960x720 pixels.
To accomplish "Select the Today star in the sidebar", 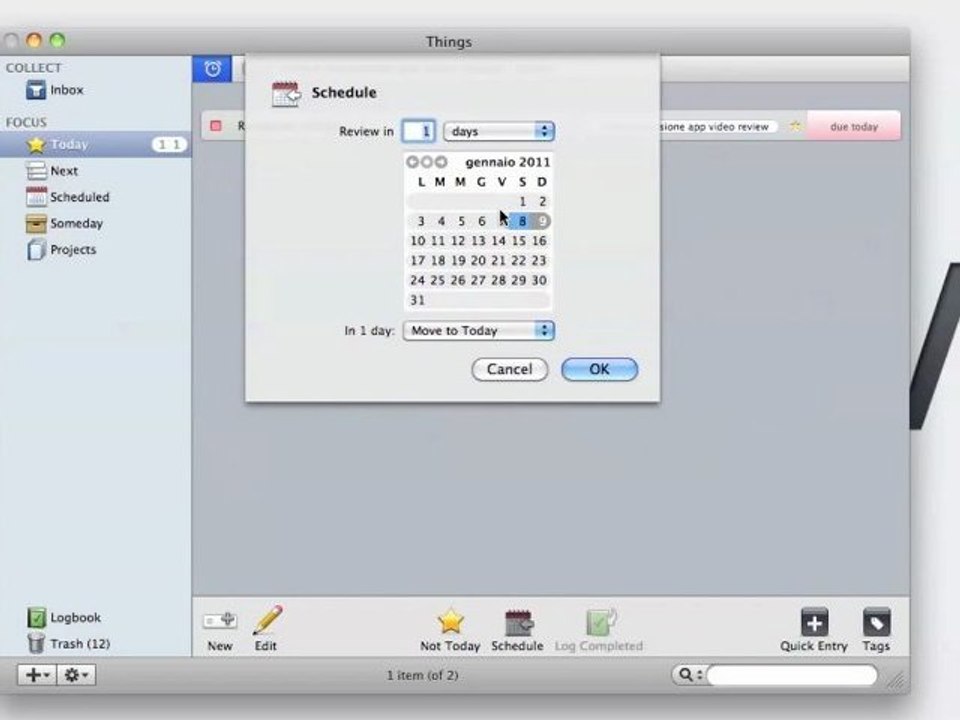I will point(36,144).
